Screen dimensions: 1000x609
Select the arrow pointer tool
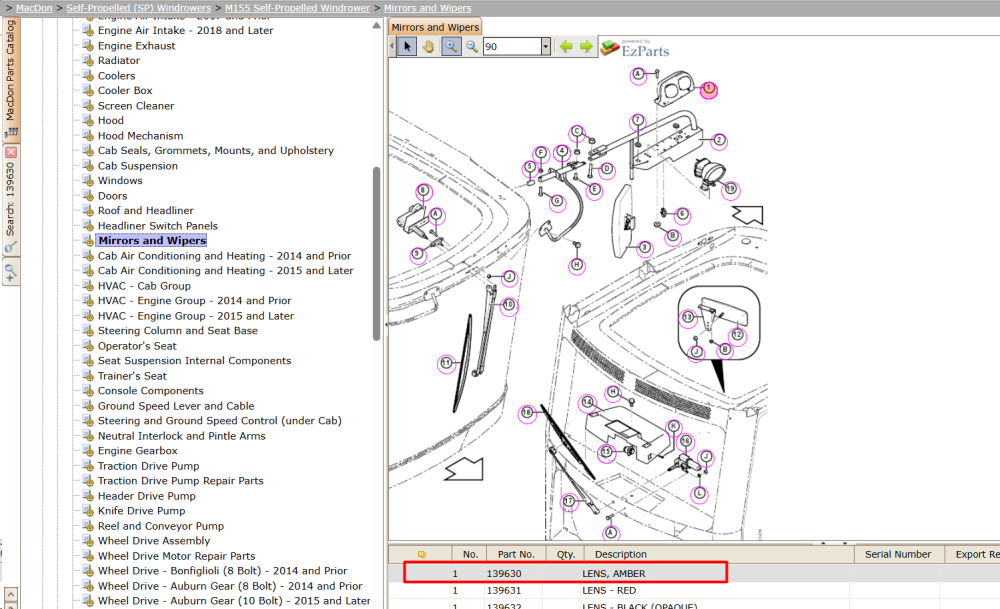click(407, 47)
